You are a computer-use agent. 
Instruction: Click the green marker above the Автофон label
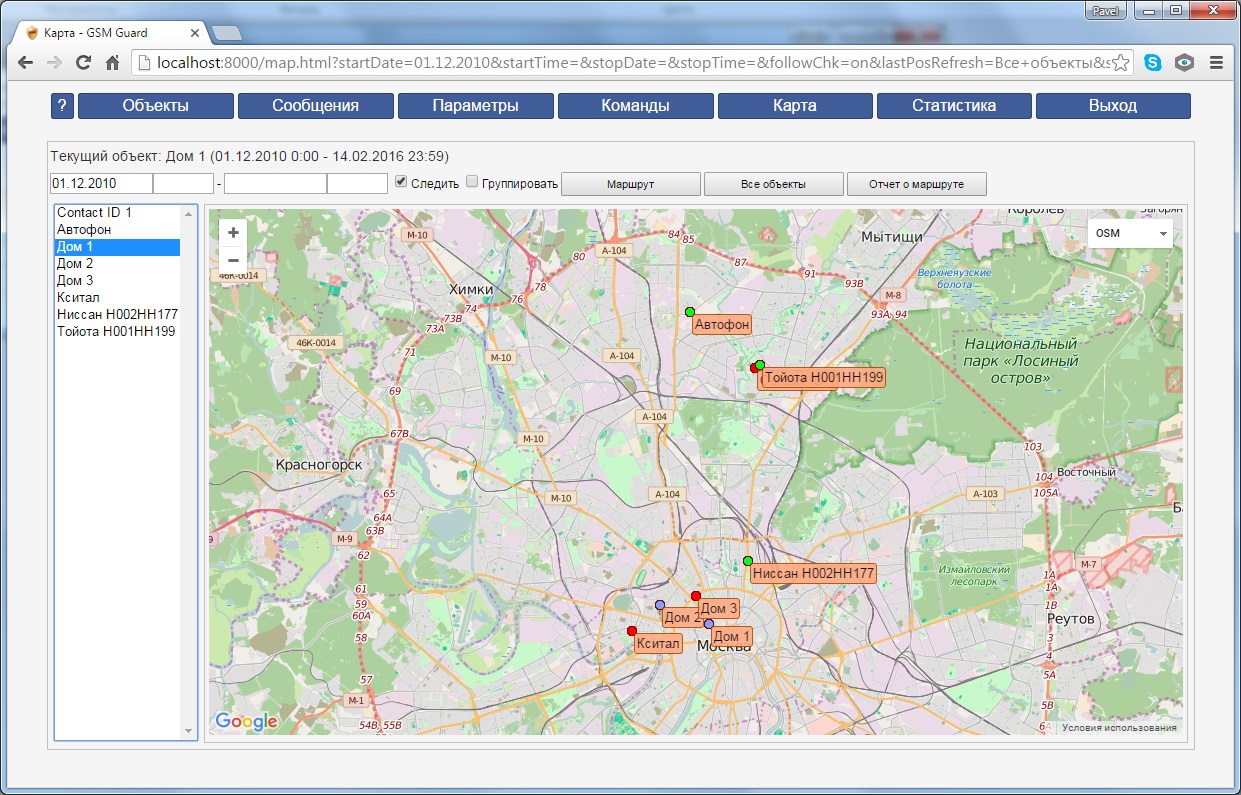(x=690, y=312)
